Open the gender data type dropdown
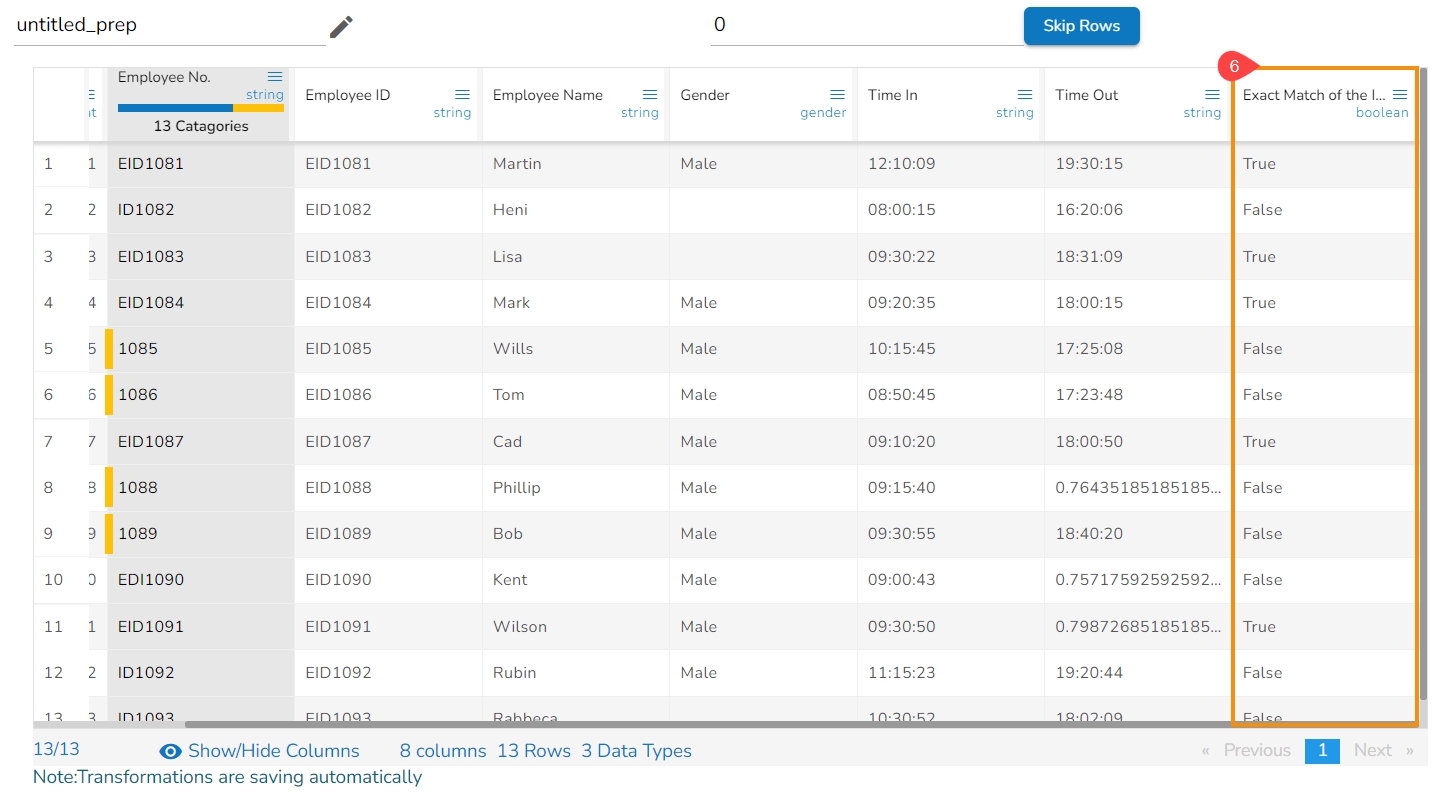1438x799 pixels. (823, 113)
